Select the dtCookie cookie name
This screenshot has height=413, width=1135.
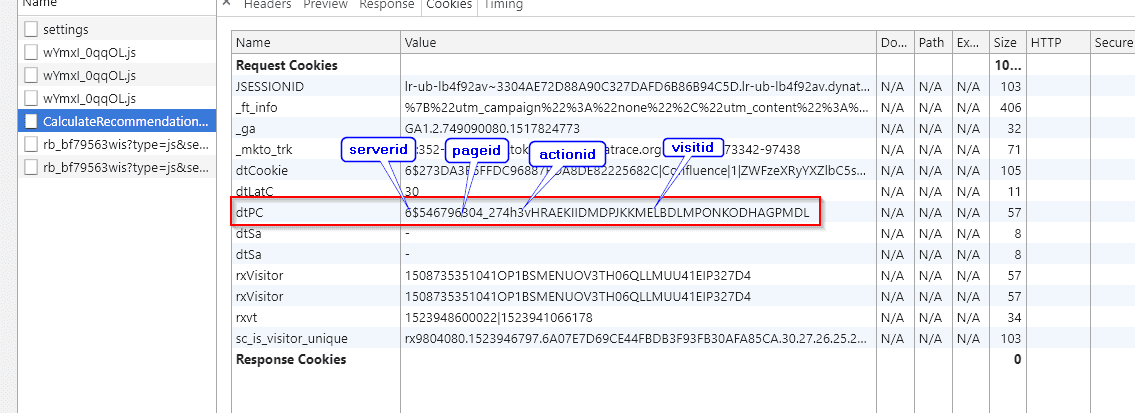pos(262,171)
